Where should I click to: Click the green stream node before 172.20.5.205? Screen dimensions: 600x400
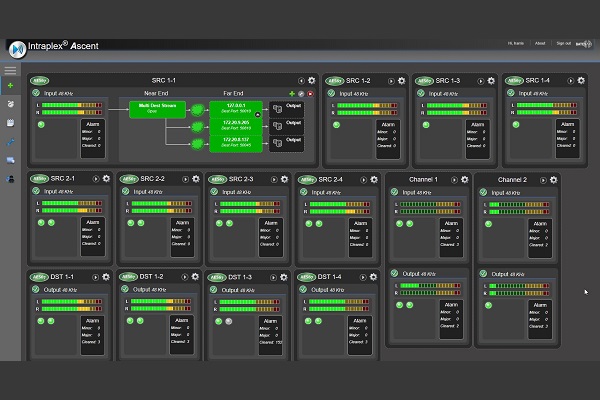tap(197, 127)
